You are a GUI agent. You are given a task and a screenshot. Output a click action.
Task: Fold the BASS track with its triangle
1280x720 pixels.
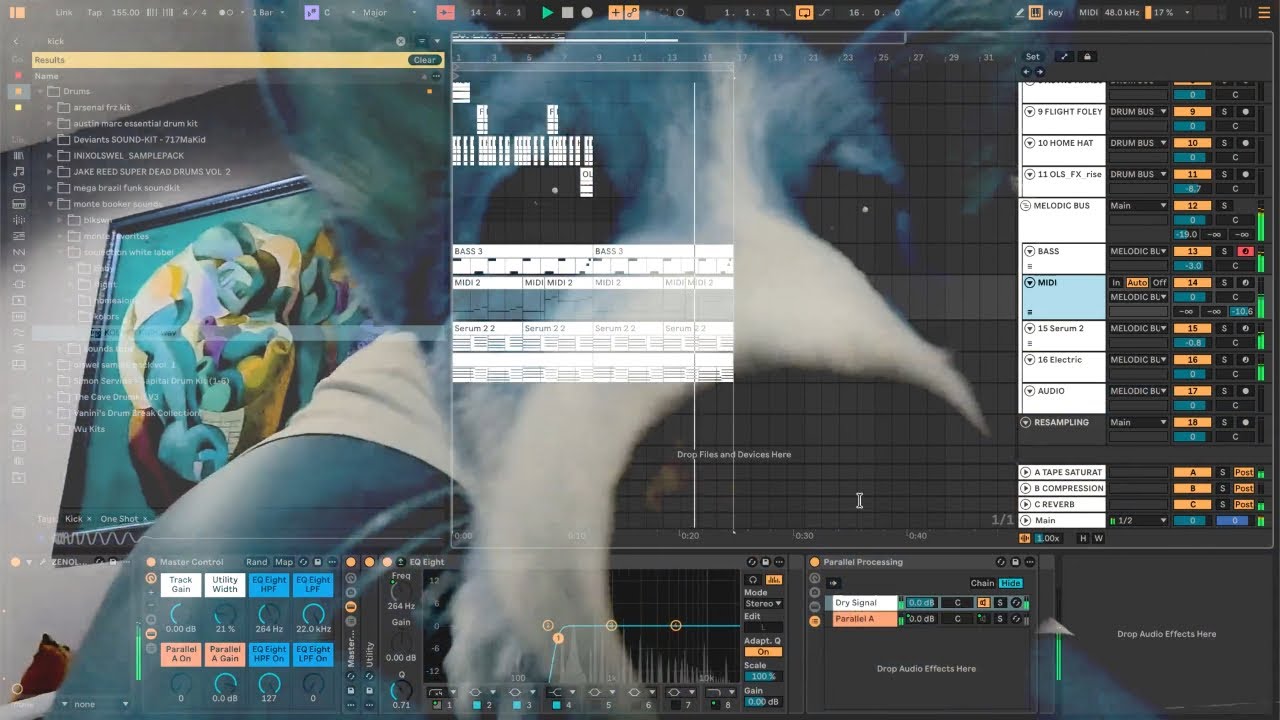pos(1029,252)
